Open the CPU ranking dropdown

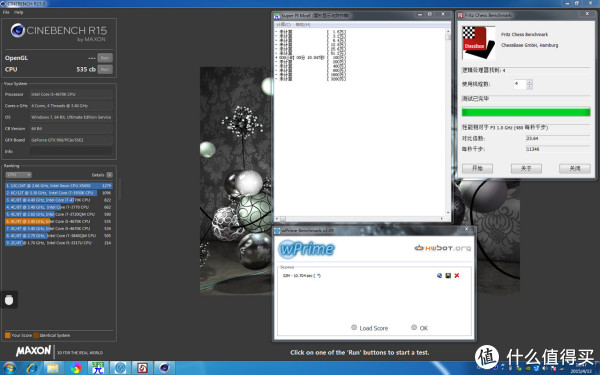click(18, 175)
